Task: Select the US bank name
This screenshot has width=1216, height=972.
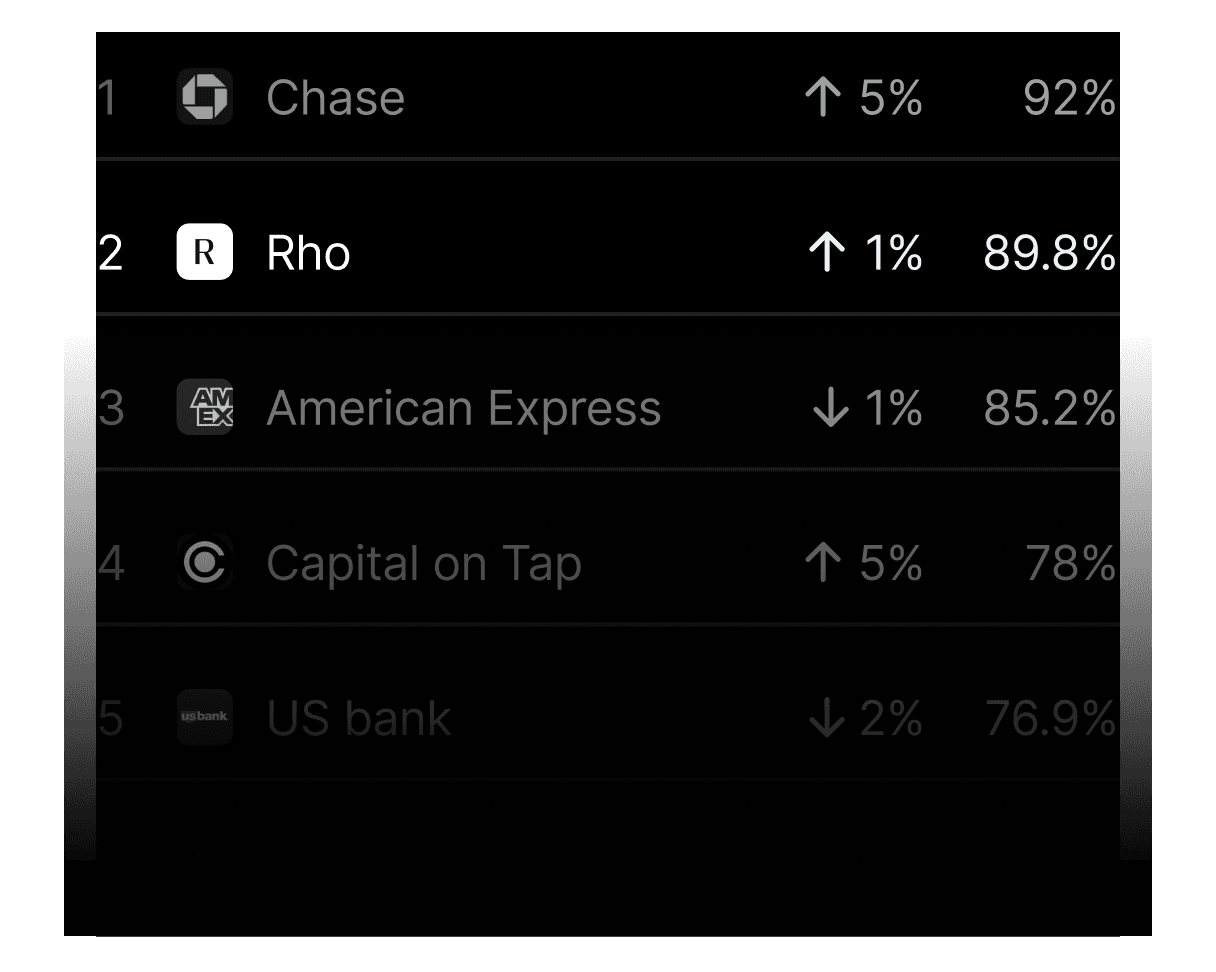Action: pyautogui.click(x=358, y=718)
